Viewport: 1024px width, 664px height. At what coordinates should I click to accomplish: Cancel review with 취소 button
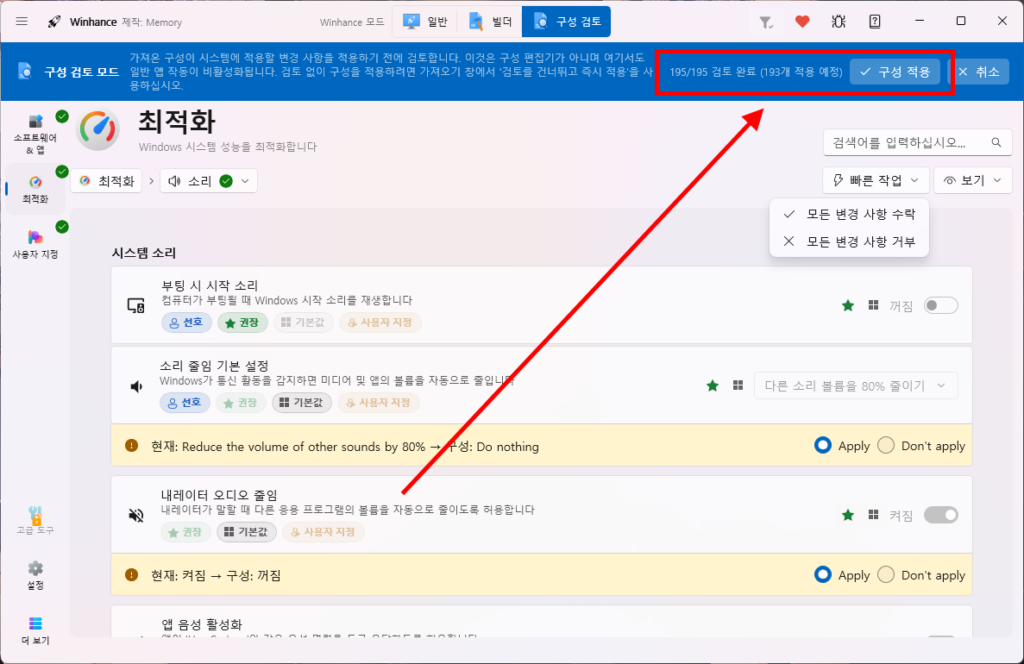coord(978,72)
